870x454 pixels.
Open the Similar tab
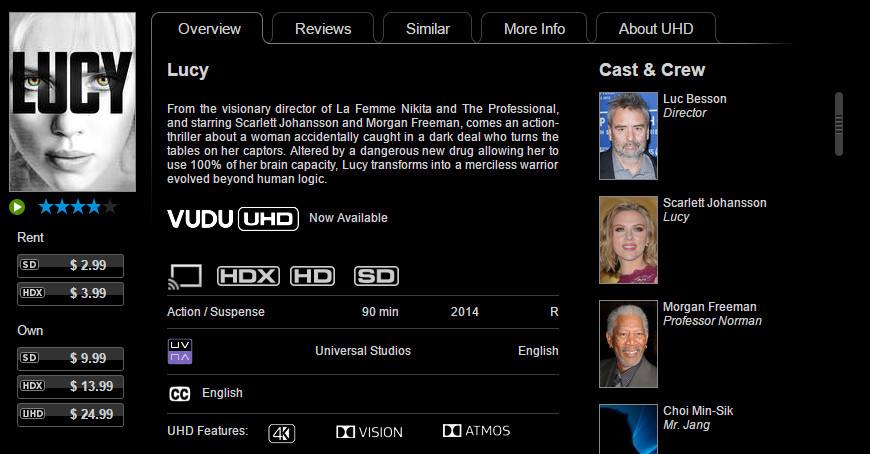(428, 29)
